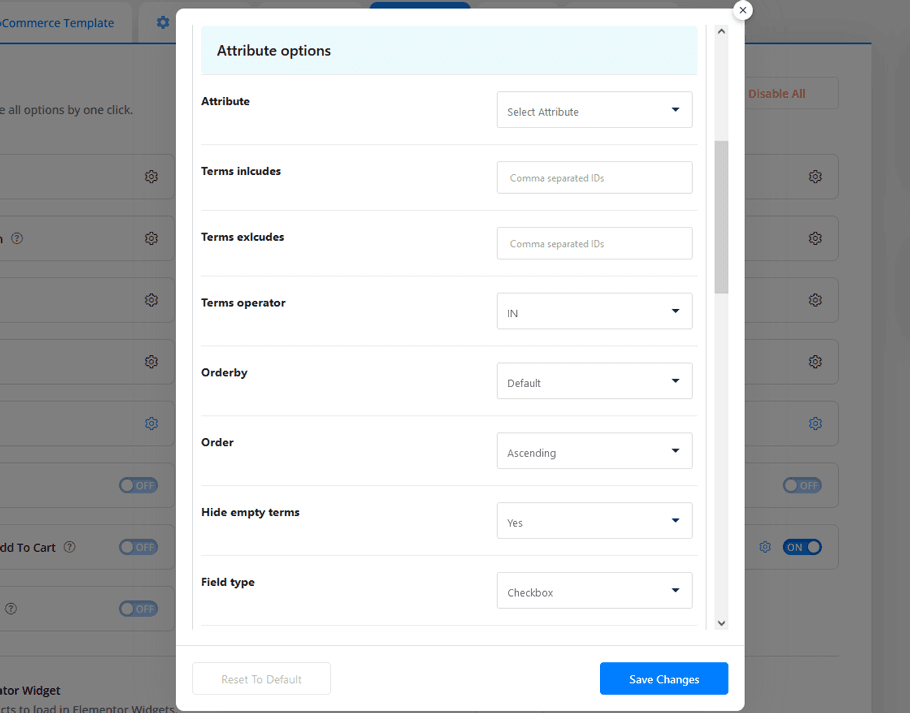The height and width of the screenshot is (713, 910).
Task: Open the gear settings beside the top-right row
Action: pos(815,176)
